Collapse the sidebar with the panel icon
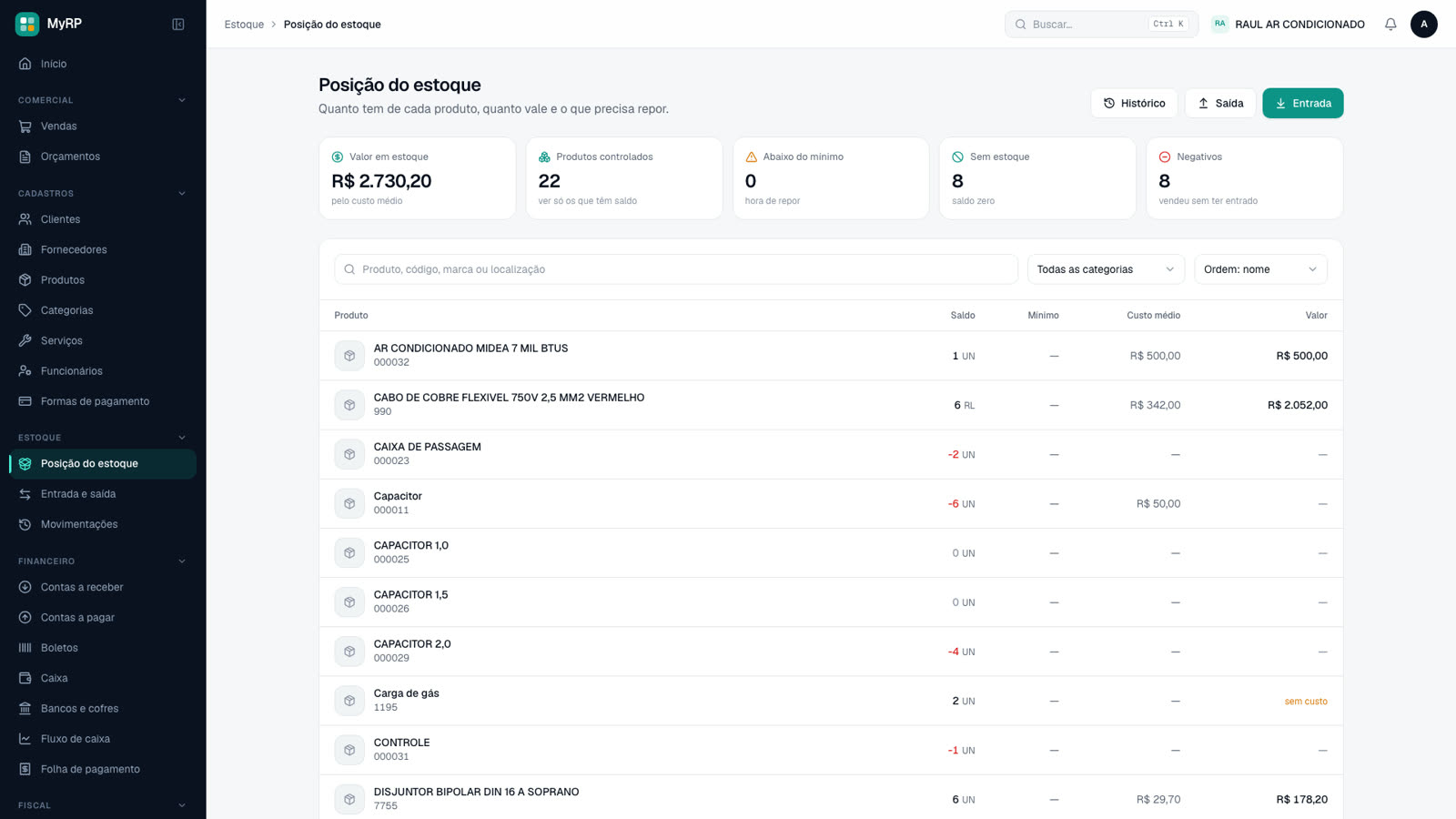 pyautogui.click(x=178, y=25)
